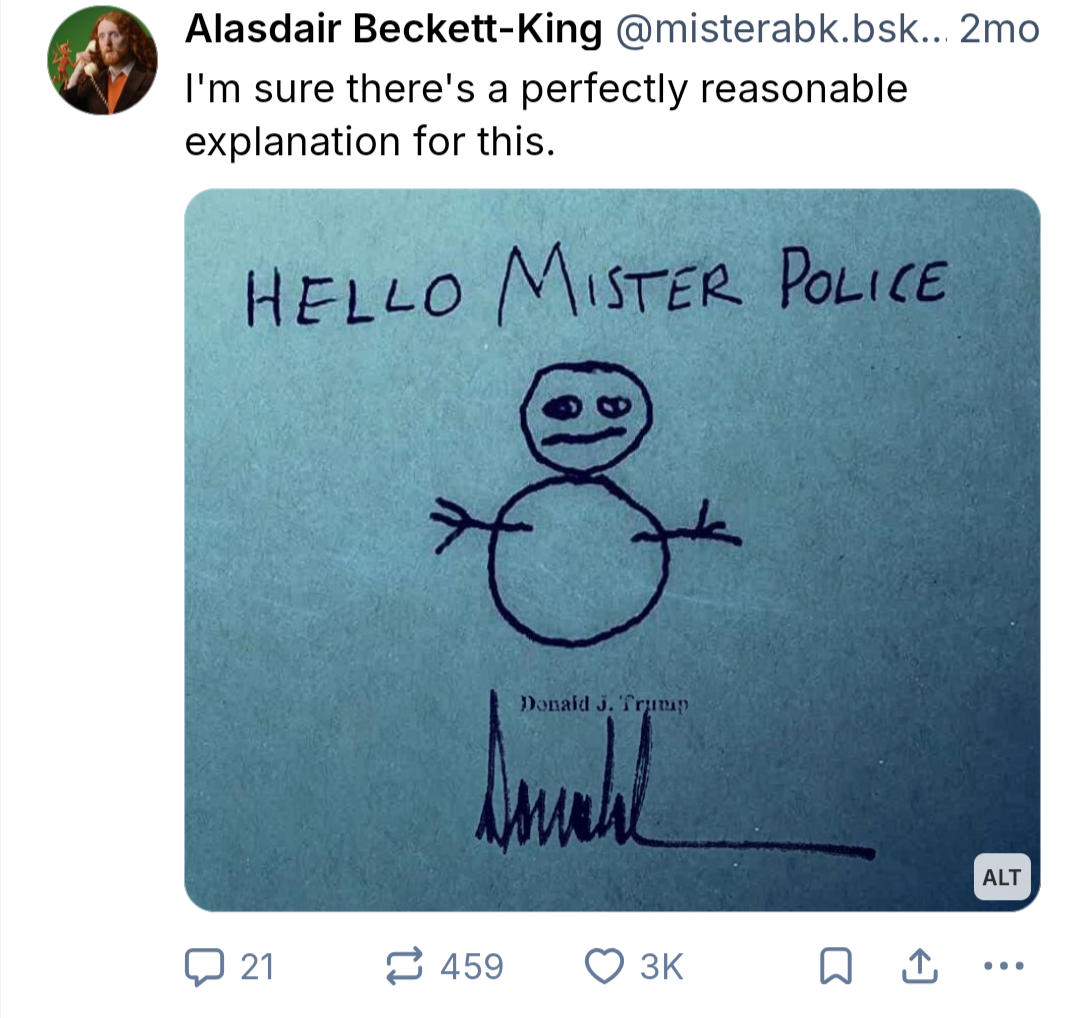Open the three-dot more options menu
The width and height of the screenshot is (1080, 1018).
[1003, 965]
